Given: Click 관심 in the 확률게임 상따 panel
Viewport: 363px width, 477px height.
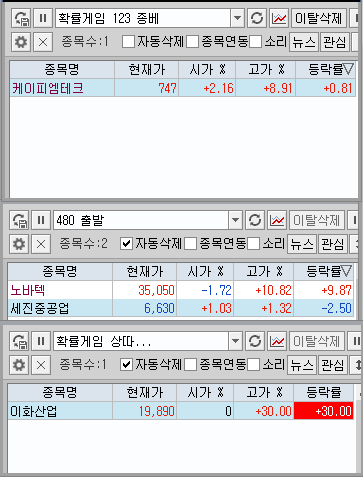Looking at the screenshot, I should point(333,365).
